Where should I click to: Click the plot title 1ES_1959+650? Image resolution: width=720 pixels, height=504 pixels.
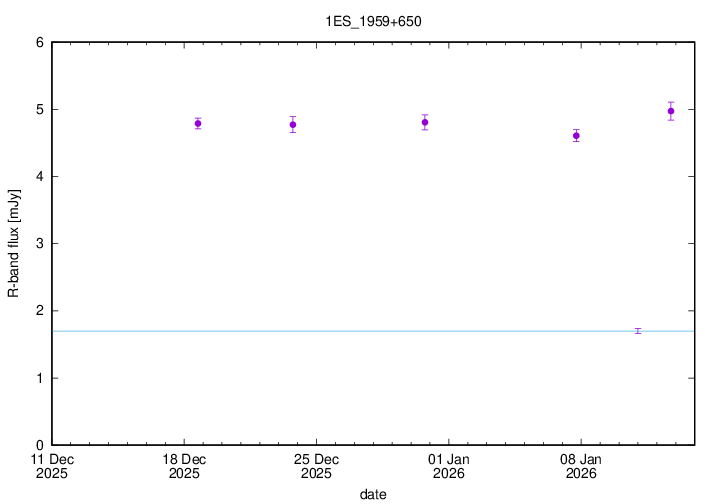tap(373, 21)
